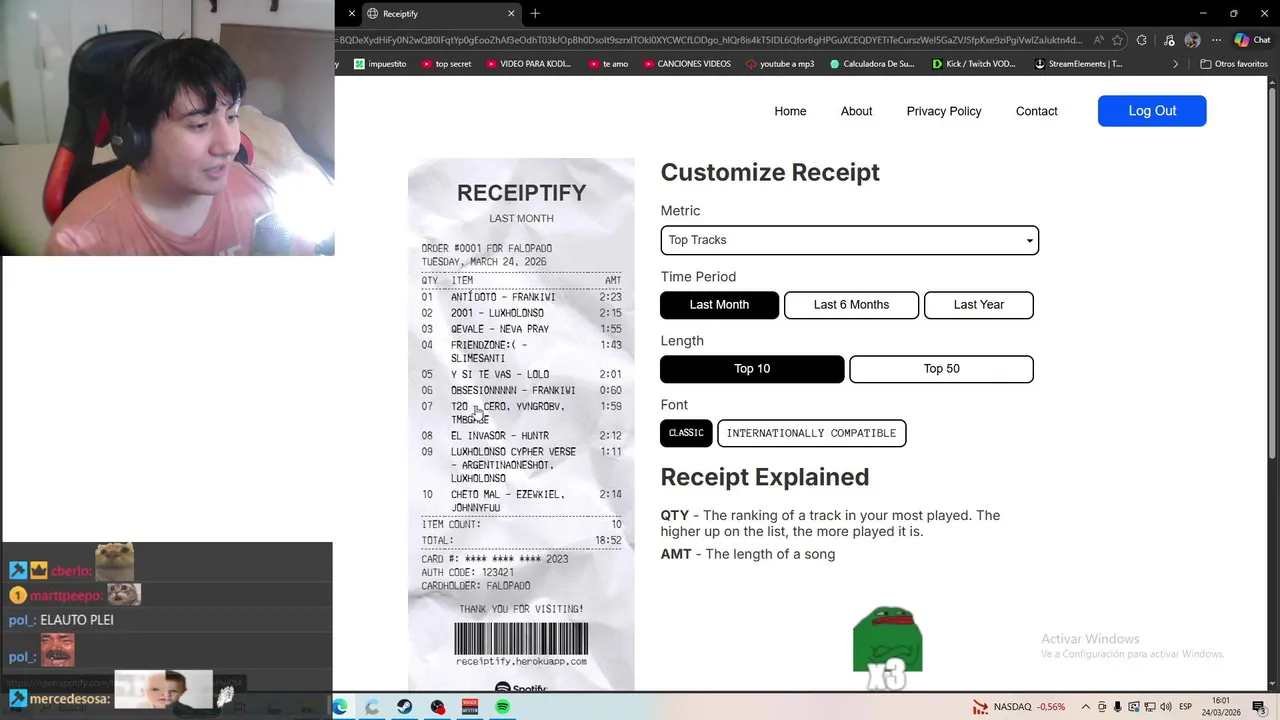The width and height of the screenshot is (1280, 720).
Task: Go to the Home nav link
Action: pyautogui.click(x=790, y=111)
